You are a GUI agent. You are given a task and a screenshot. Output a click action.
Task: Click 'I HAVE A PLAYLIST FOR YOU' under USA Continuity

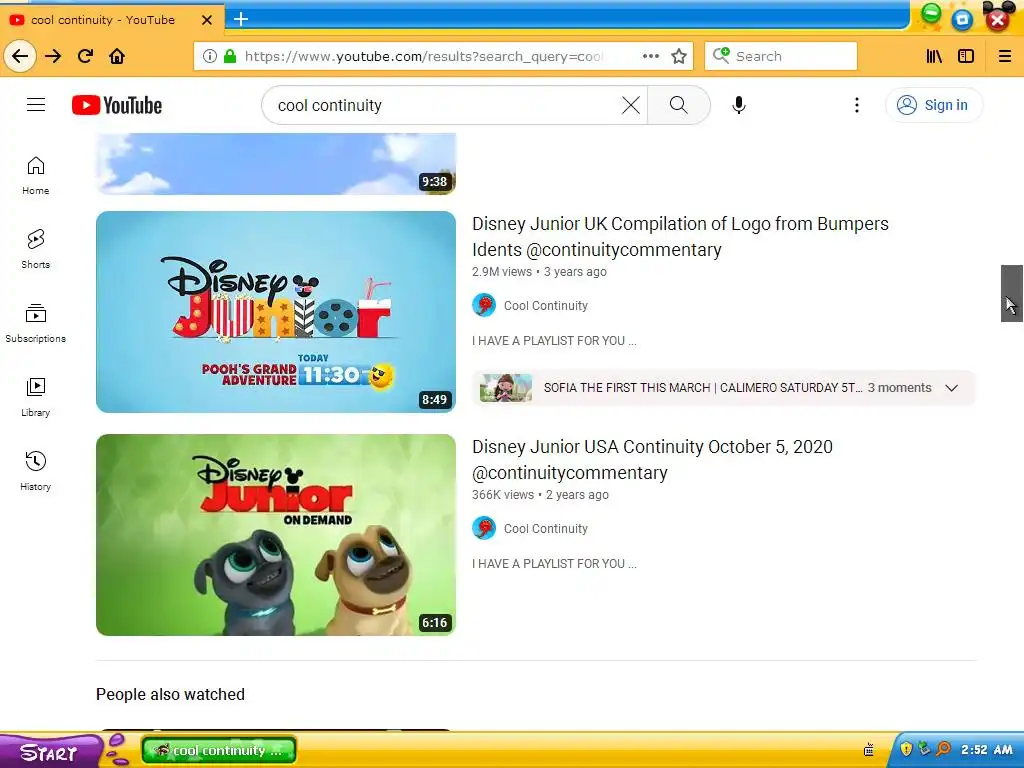point(554,564)
